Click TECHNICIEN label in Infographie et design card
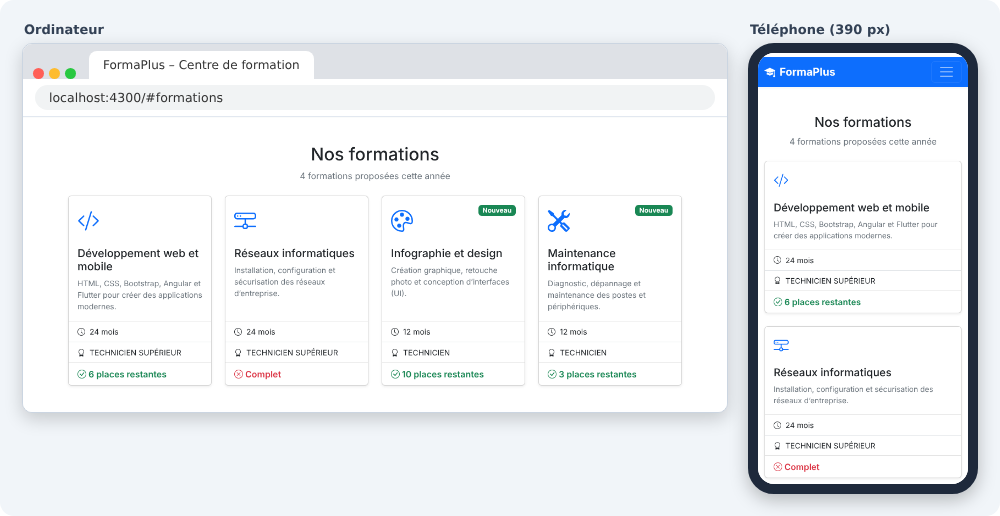The image size is (1000, 516). [426, 353]
